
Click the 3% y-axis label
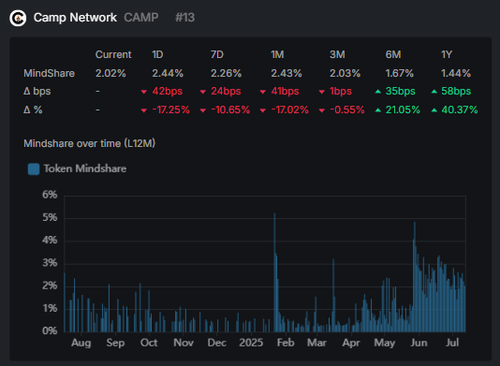click(x=50, y=263)
